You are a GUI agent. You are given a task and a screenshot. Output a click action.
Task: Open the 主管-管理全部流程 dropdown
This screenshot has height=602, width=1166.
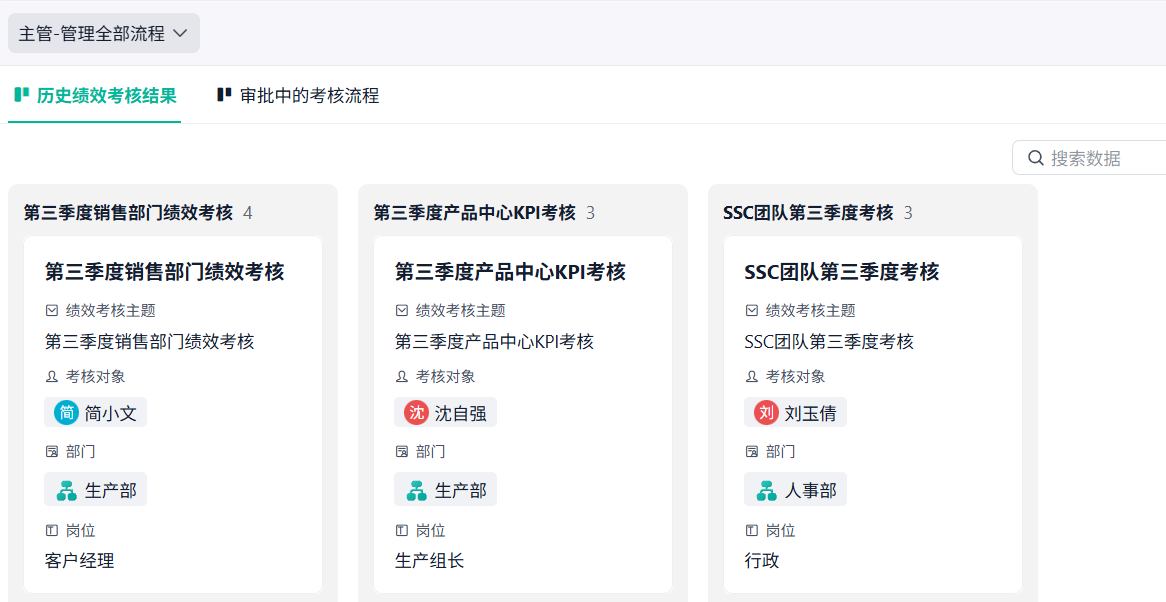pyautogui.click(x=104, y=33)
